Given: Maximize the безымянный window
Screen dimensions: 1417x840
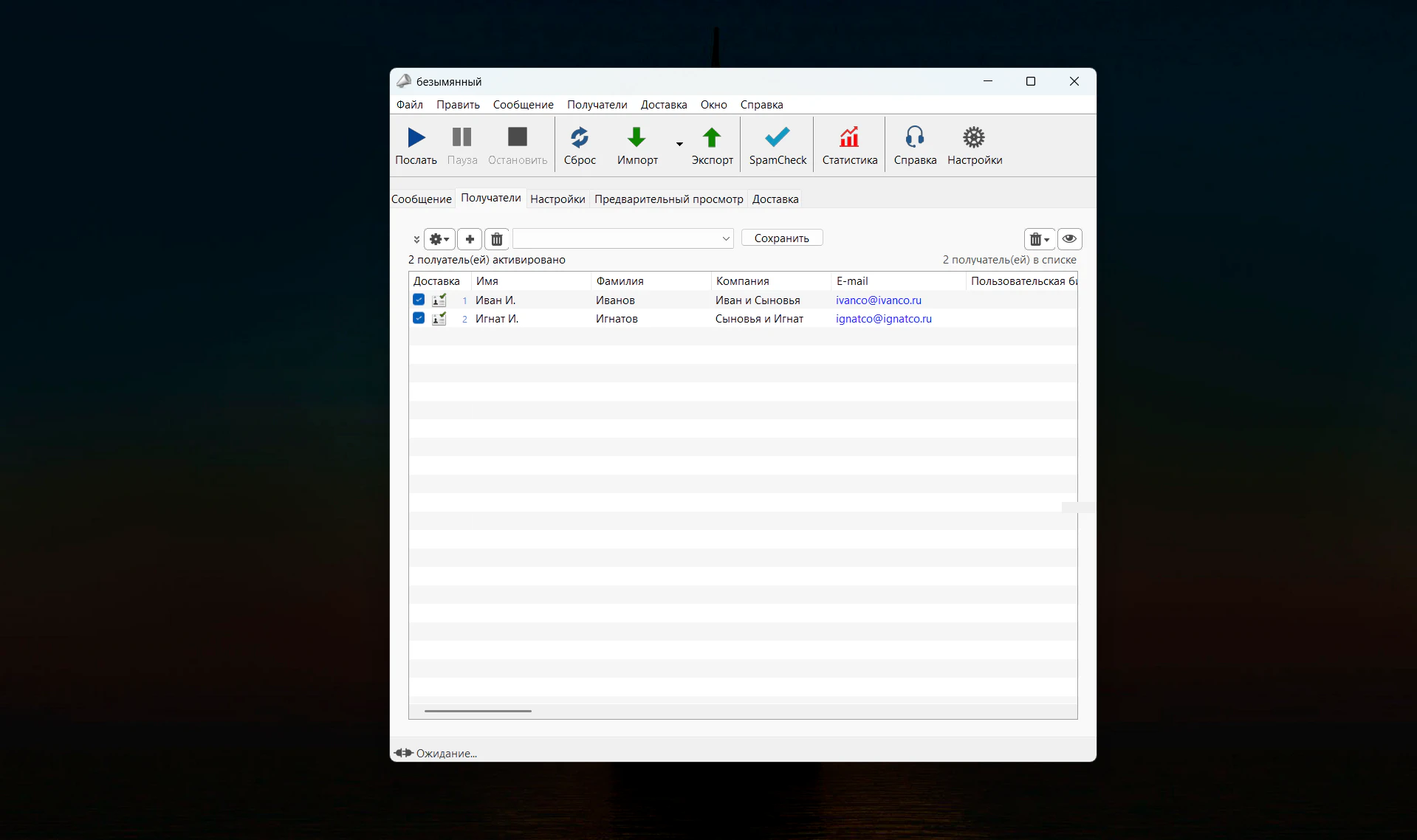Looking at the screenshot, I should tap(1031, 81).
